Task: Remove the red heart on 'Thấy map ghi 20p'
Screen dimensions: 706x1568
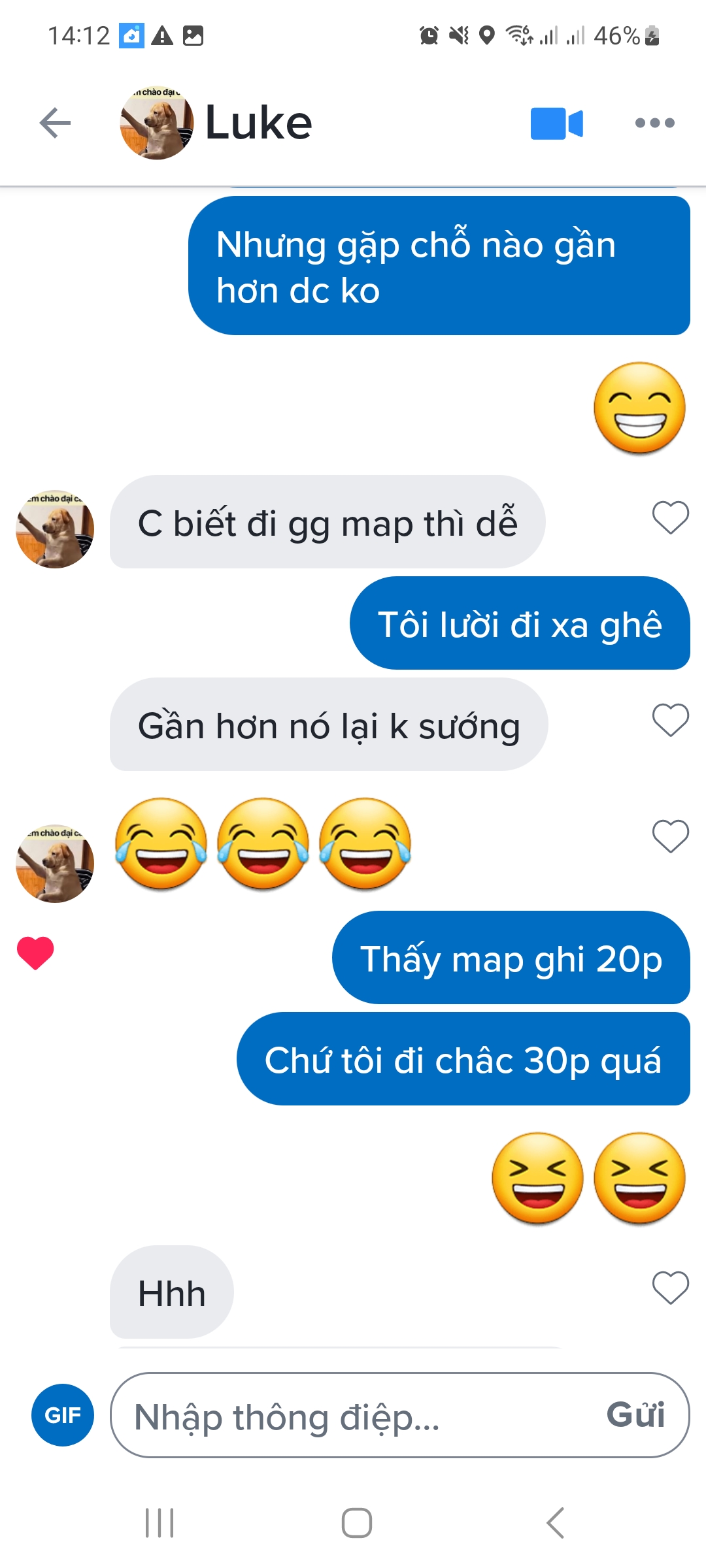Action: 35,953
